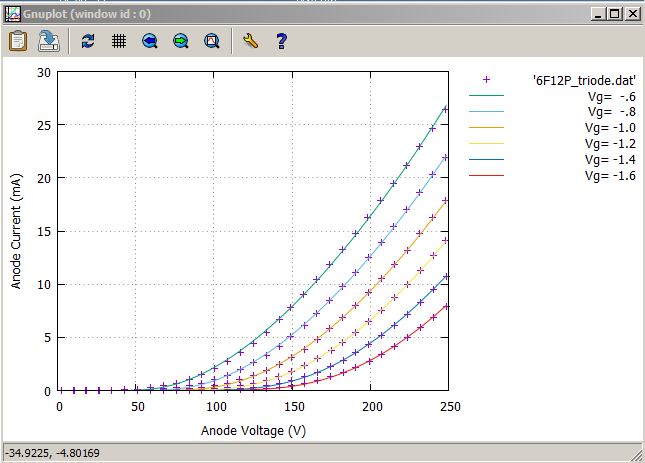
Task: Click the 100 tick label on x-axis
Action: tap(216, 407)
